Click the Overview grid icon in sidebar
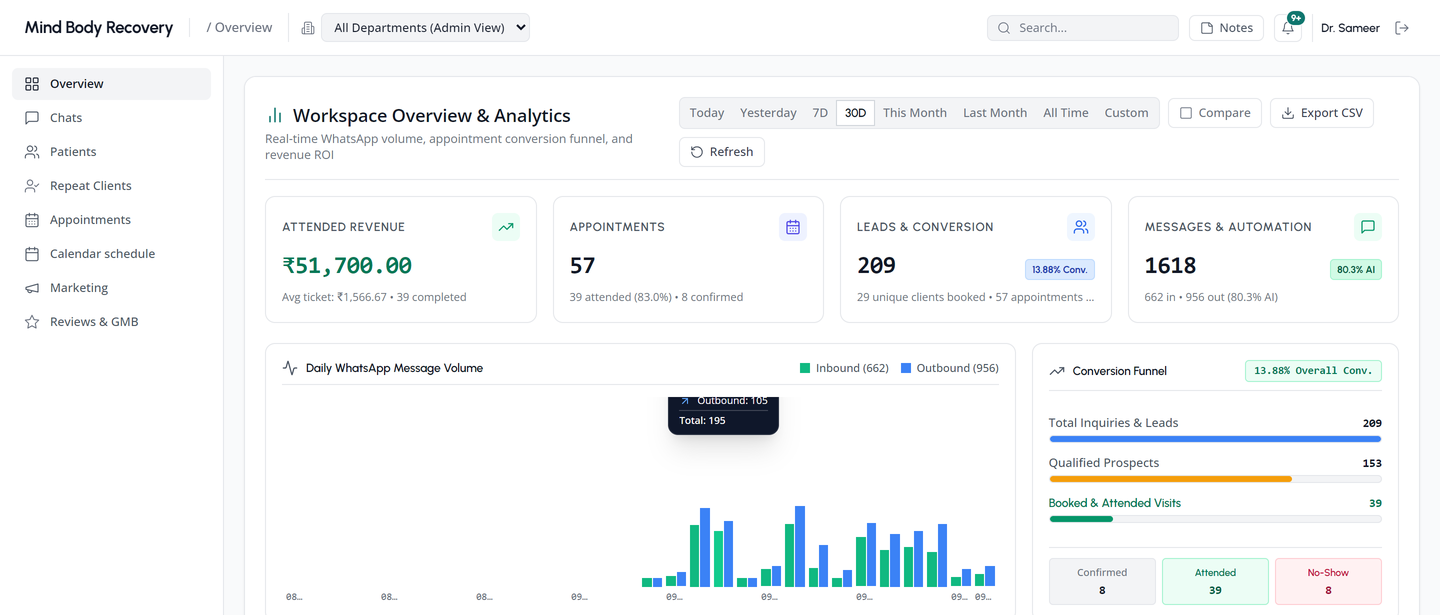Viewport: 1440px width, 615px height. 32,84
